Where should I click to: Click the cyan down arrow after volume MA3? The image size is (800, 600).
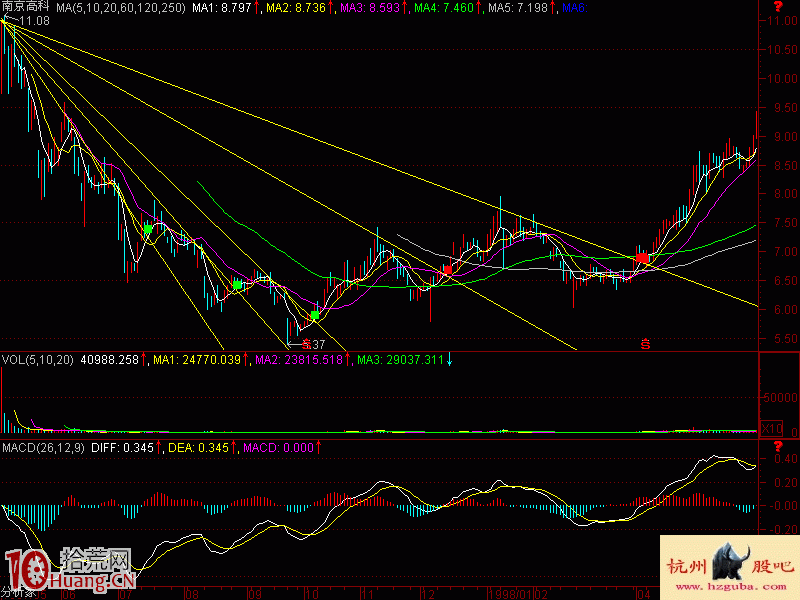(x=449, y=360)
